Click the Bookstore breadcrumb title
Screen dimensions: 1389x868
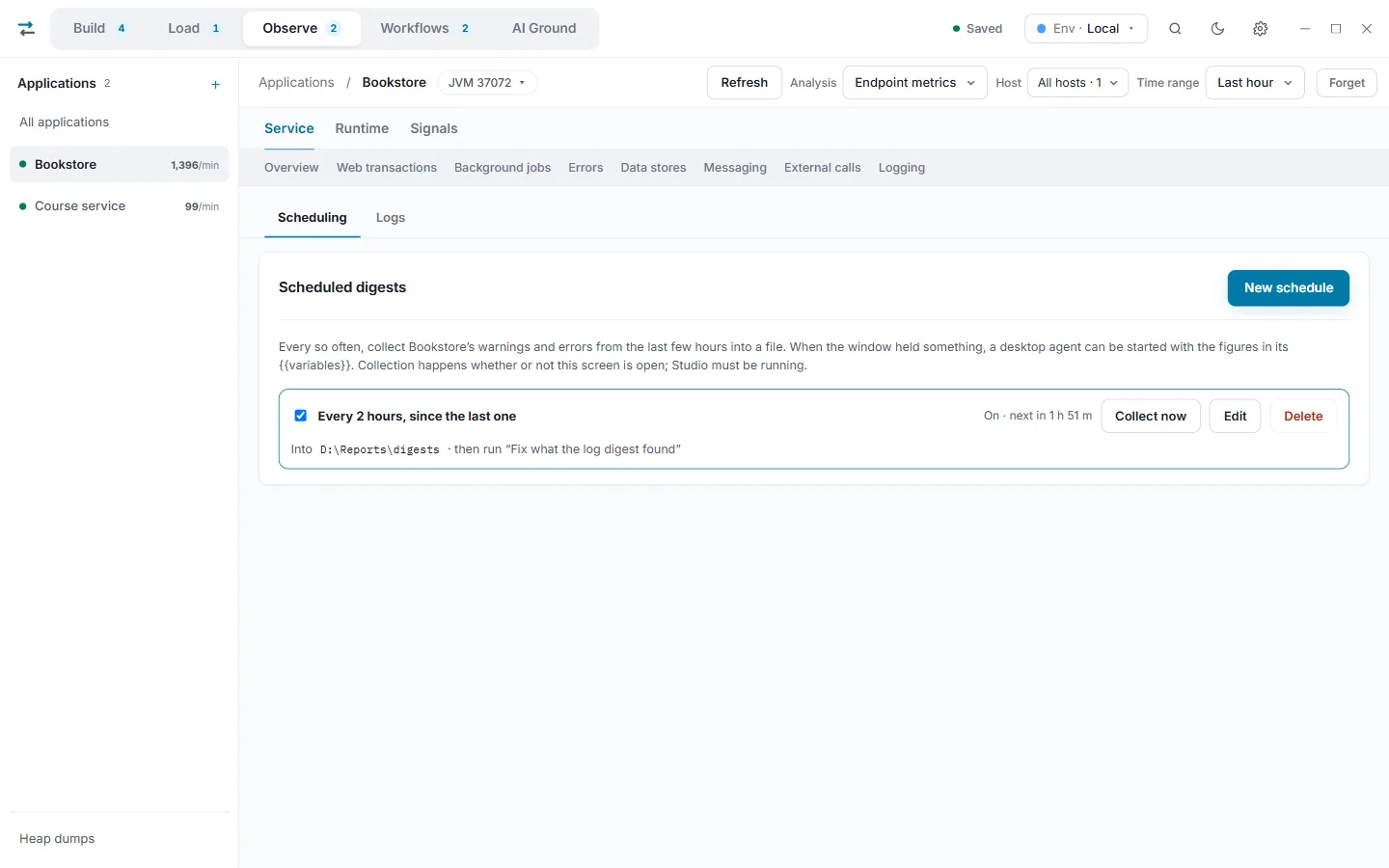[395, 83]
